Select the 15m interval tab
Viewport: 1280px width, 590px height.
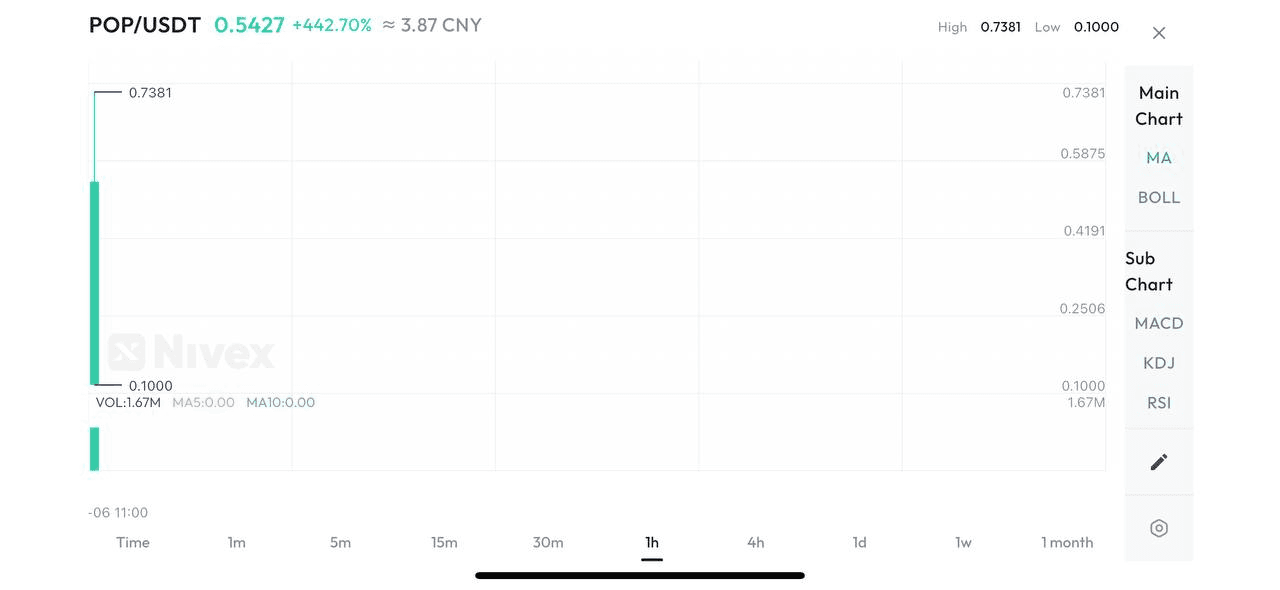point(444,542)
